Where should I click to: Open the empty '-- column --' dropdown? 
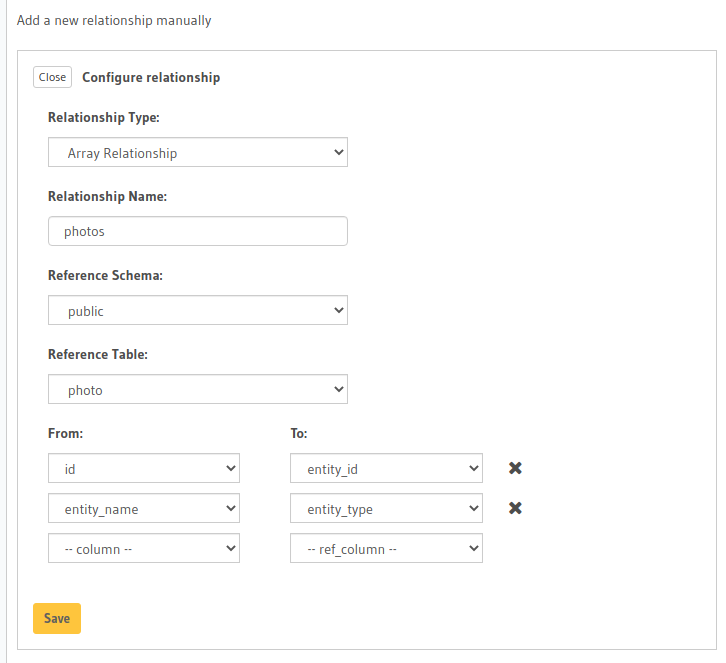pos(144,549)
